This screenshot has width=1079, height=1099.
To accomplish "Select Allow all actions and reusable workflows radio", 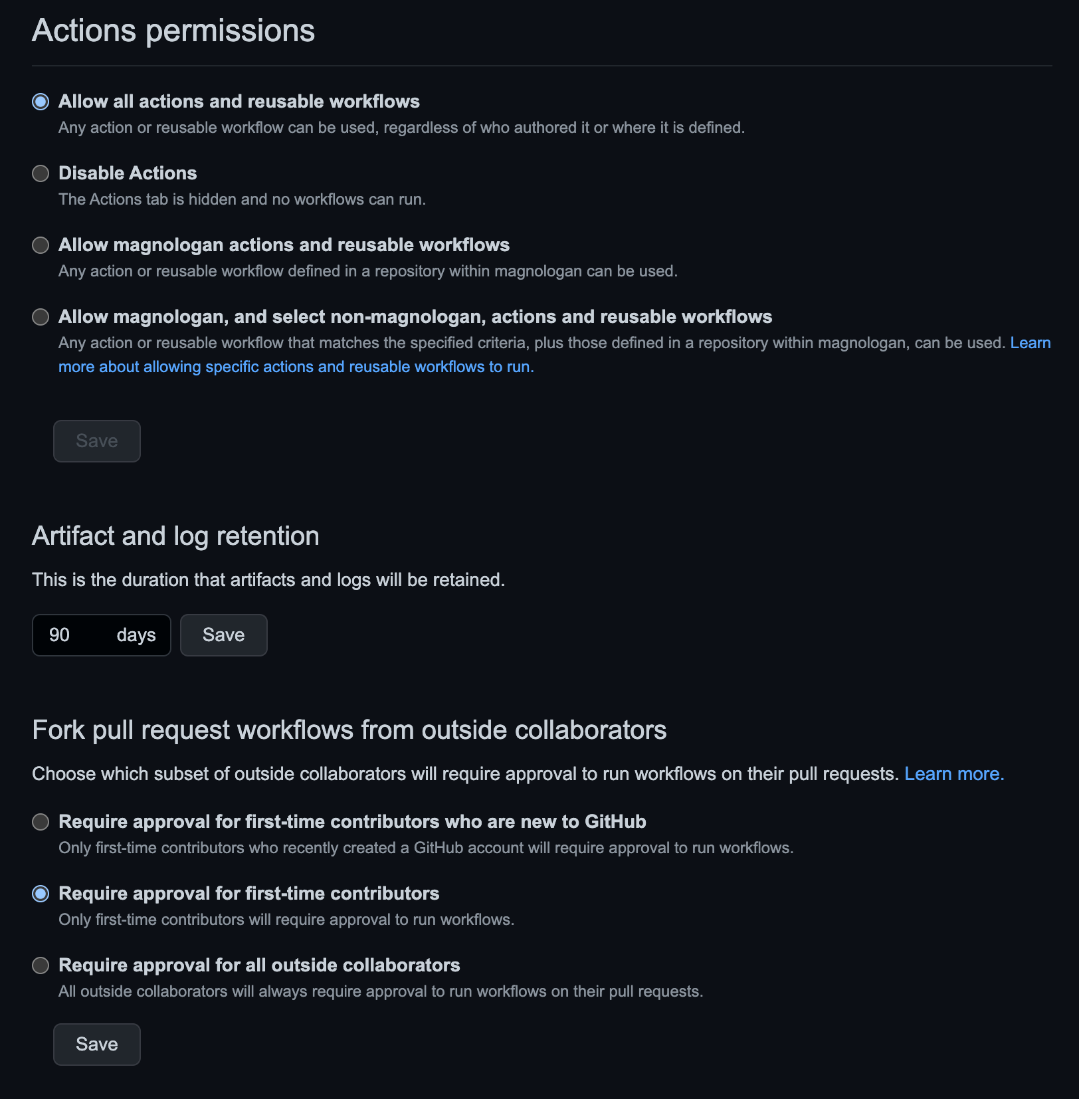I will [x=40, y=102].
